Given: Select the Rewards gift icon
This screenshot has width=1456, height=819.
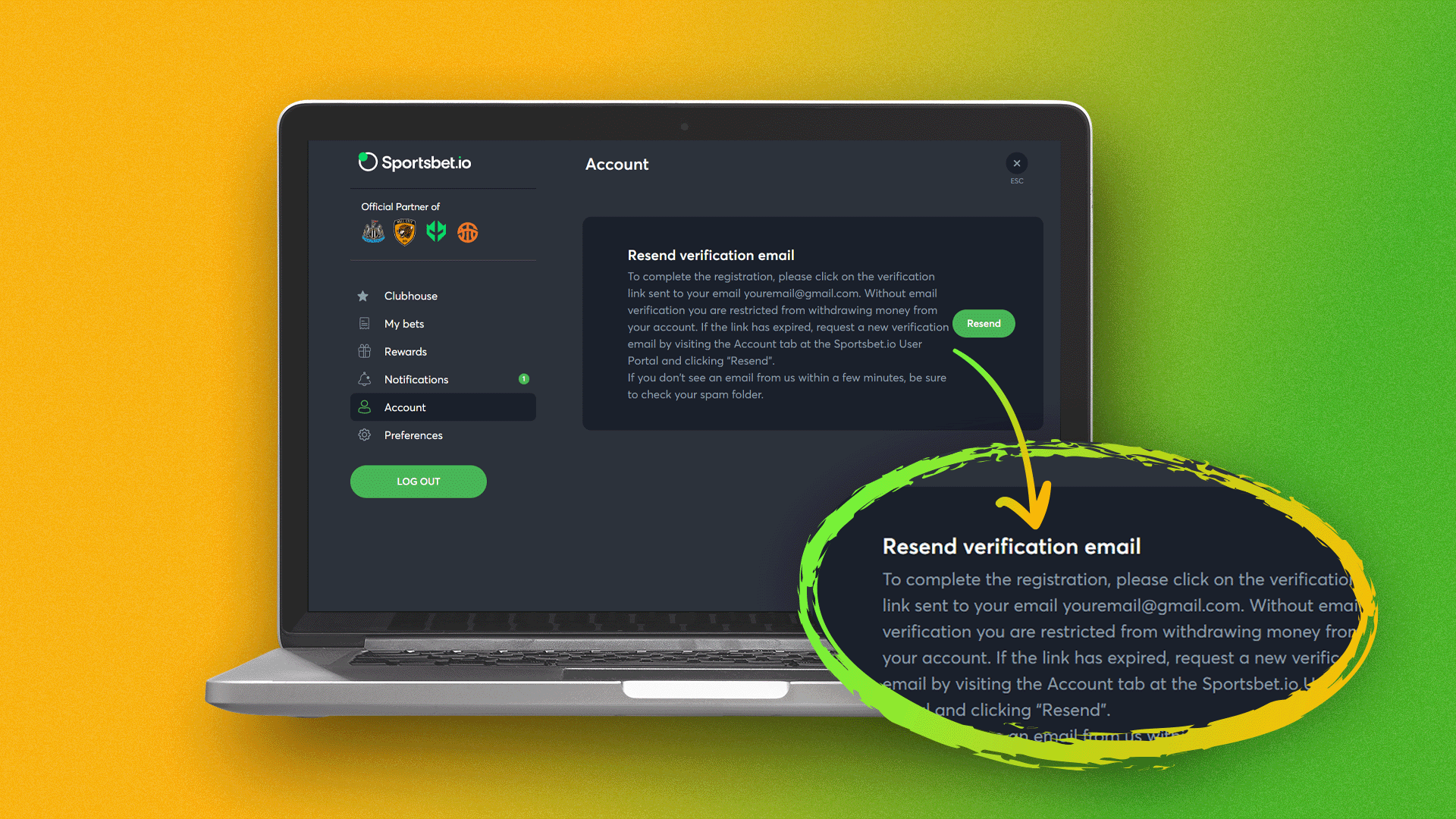Looking at the screenshot, I should 363,351.
